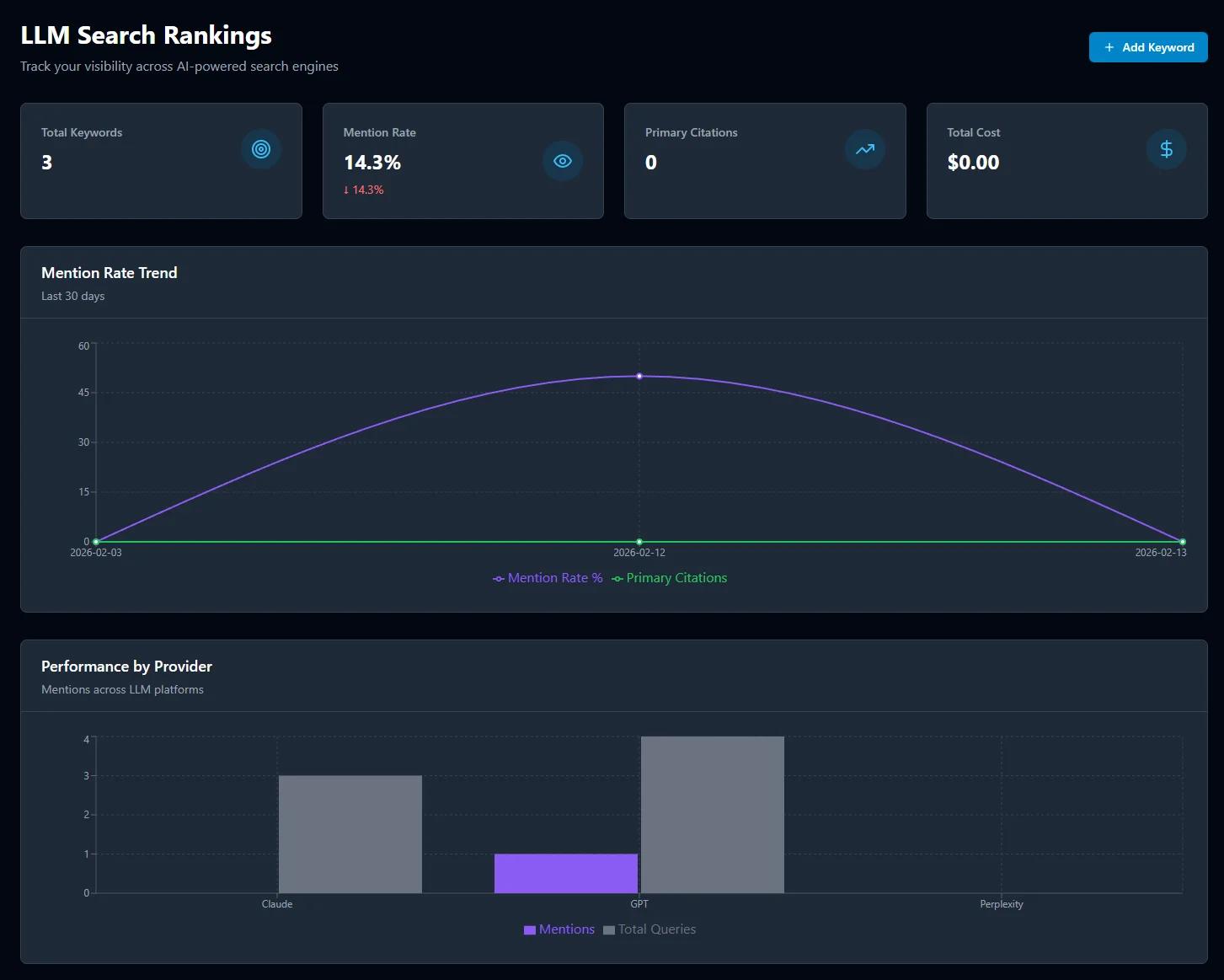
Task: Expand the Performance by Provider panel header
Action: pos(126,667)
